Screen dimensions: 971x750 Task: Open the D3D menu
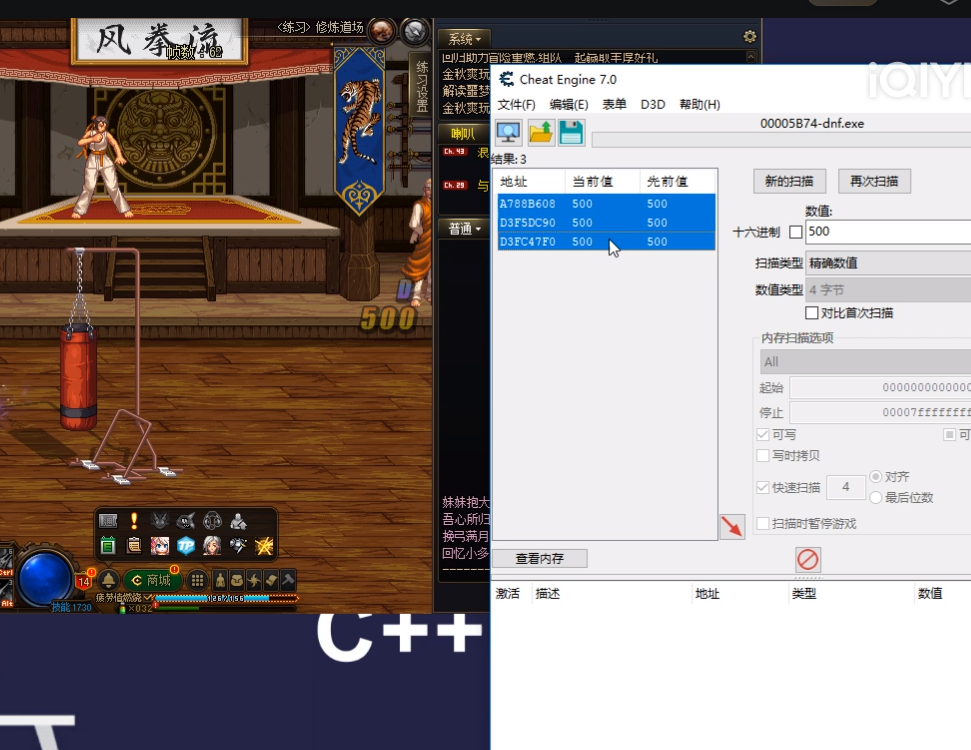point(653,105)
